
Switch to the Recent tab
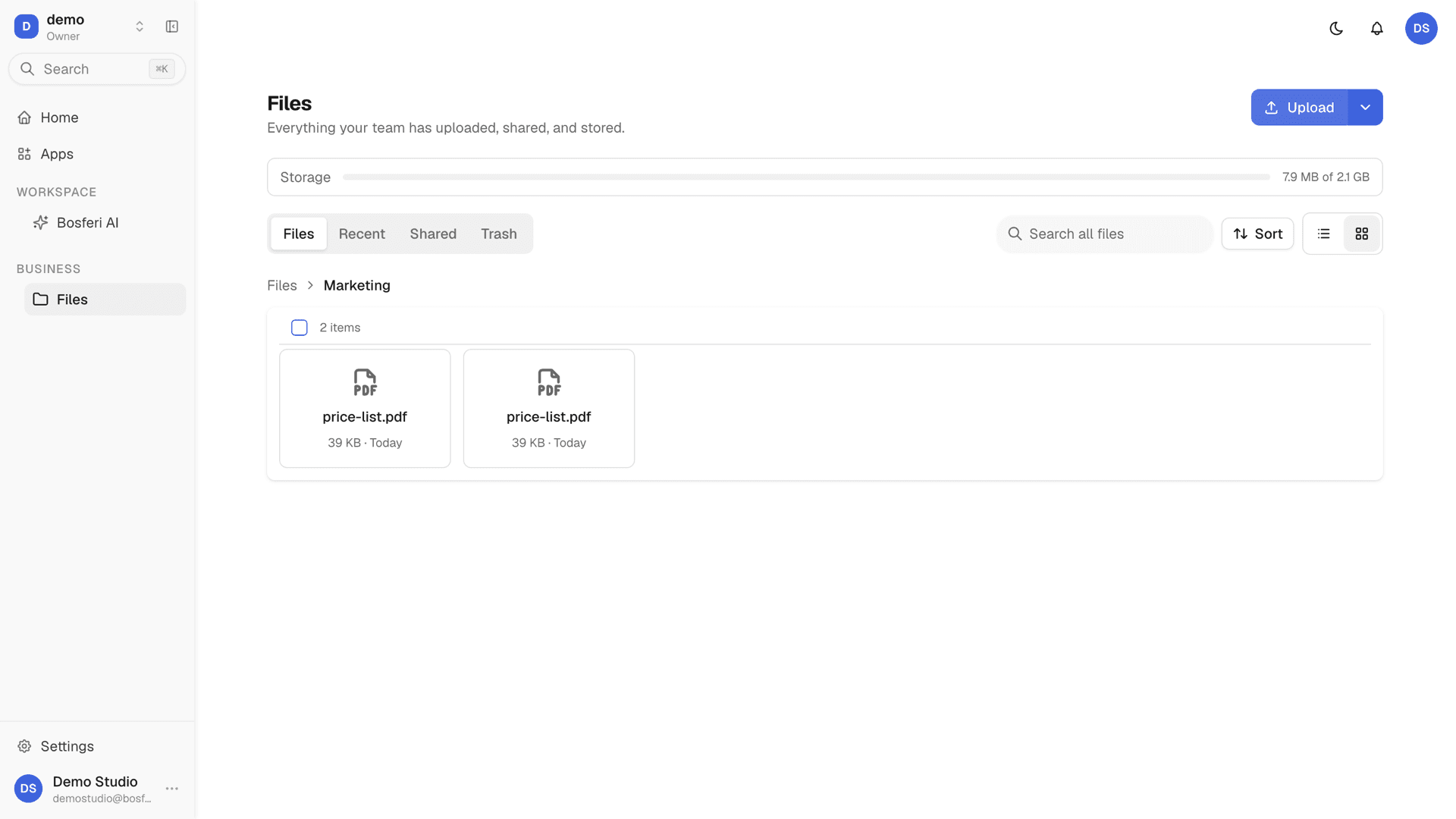pos(362,234)
